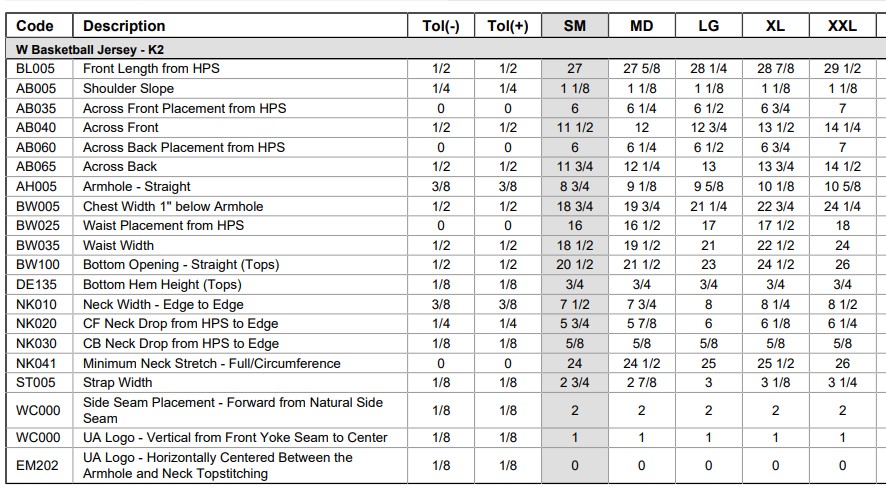Image resolution: width=886 pixels, height=490 pixels.
Task: Click the XXL column header
Action: click(842, 26)
